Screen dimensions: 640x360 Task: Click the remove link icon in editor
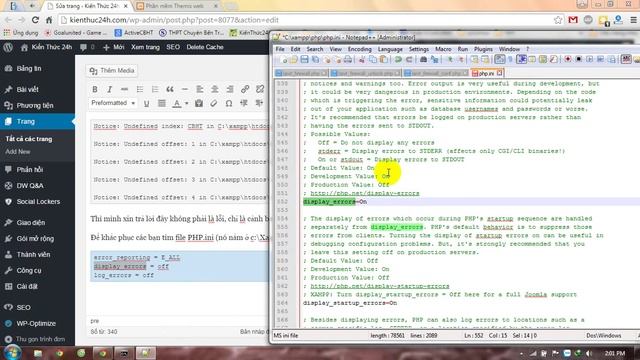260,89
